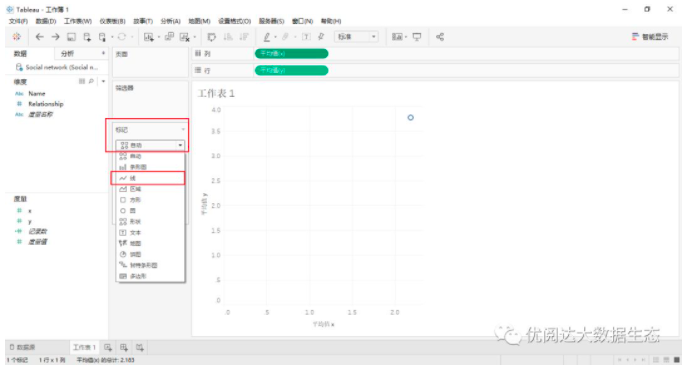Click the Tableau start page logo icon

click(x=17, y=37)
